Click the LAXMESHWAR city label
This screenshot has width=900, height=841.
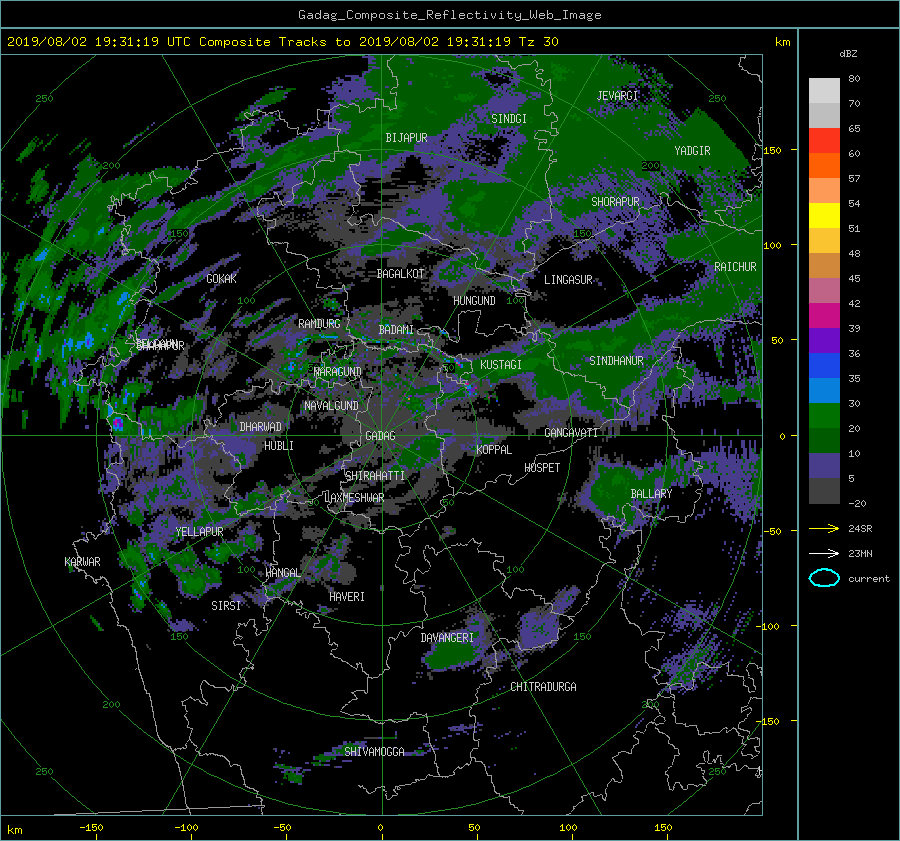click(x=354, y=497)
